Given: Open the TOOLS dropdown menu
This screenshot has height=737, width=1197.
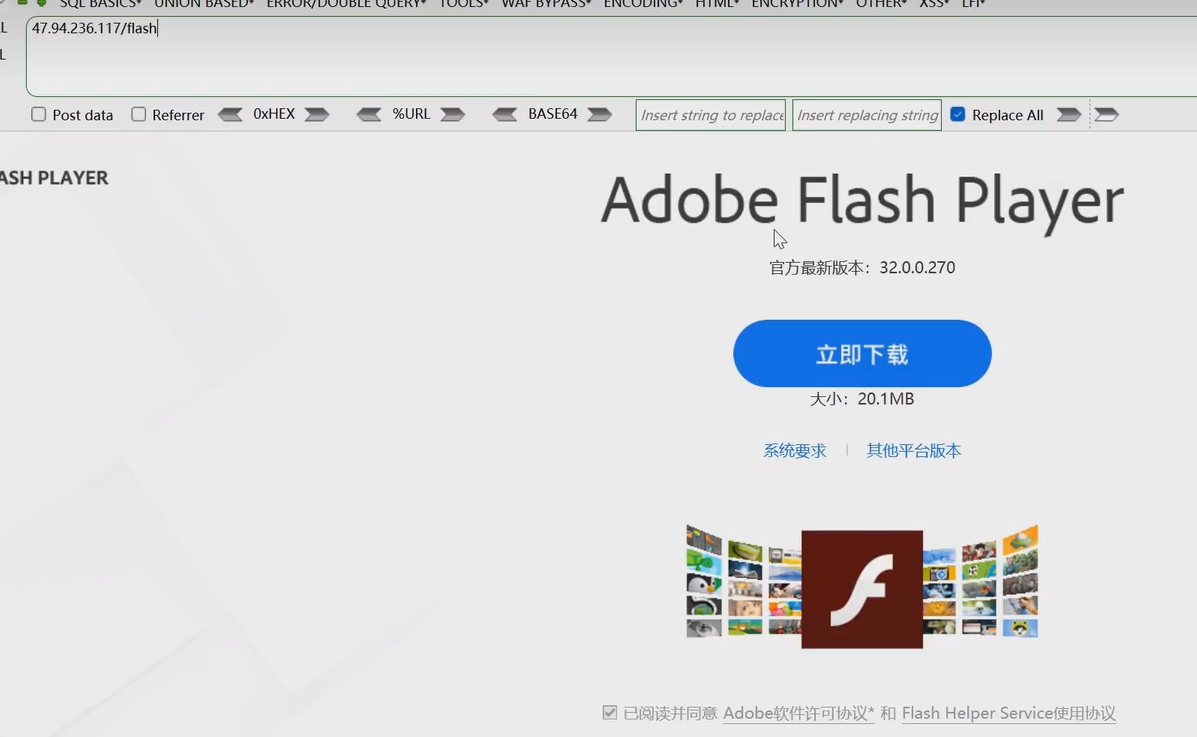Looking at the screenshot, I should (x=463, y=4).
